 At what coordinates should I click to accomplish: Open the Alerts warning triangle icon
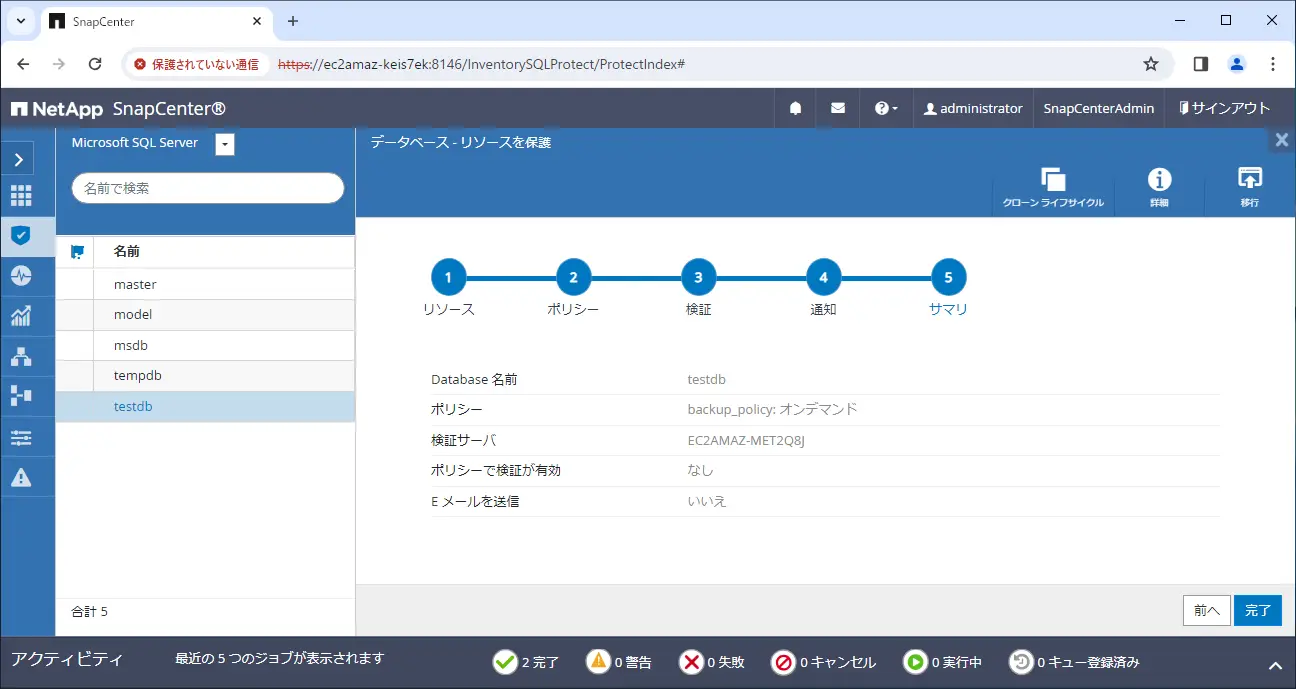pyautogui.click(x=20, y=477)
